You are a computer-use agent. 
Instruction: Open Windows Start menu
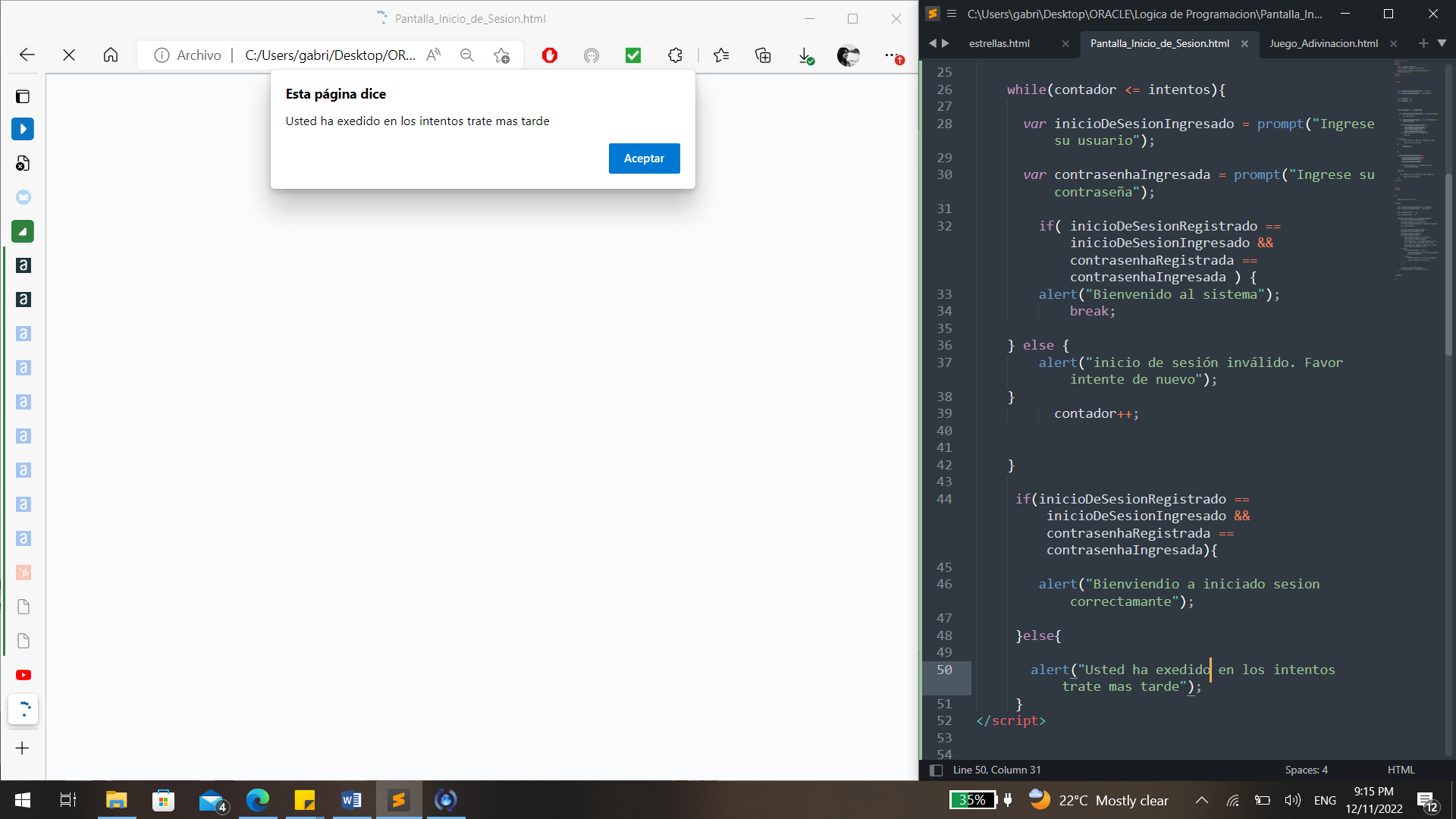tap(23, 800)
